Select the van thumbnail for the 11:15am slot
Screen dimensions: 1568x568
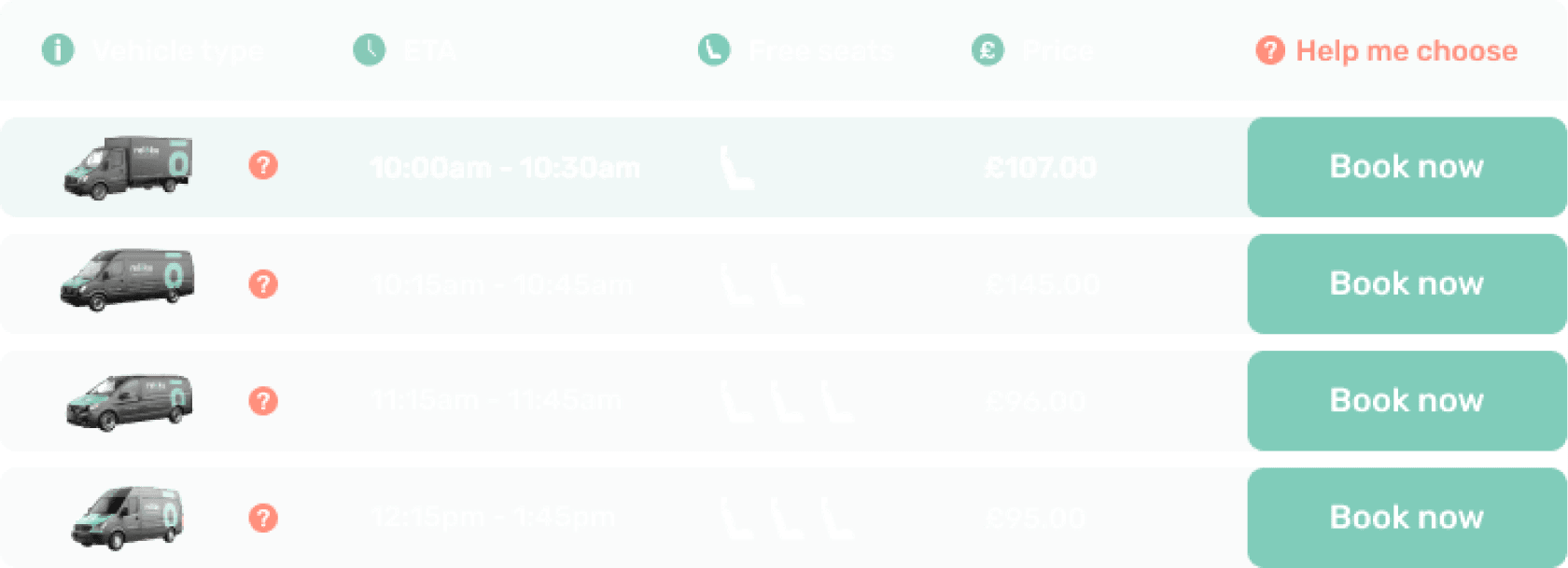[126, 400]
